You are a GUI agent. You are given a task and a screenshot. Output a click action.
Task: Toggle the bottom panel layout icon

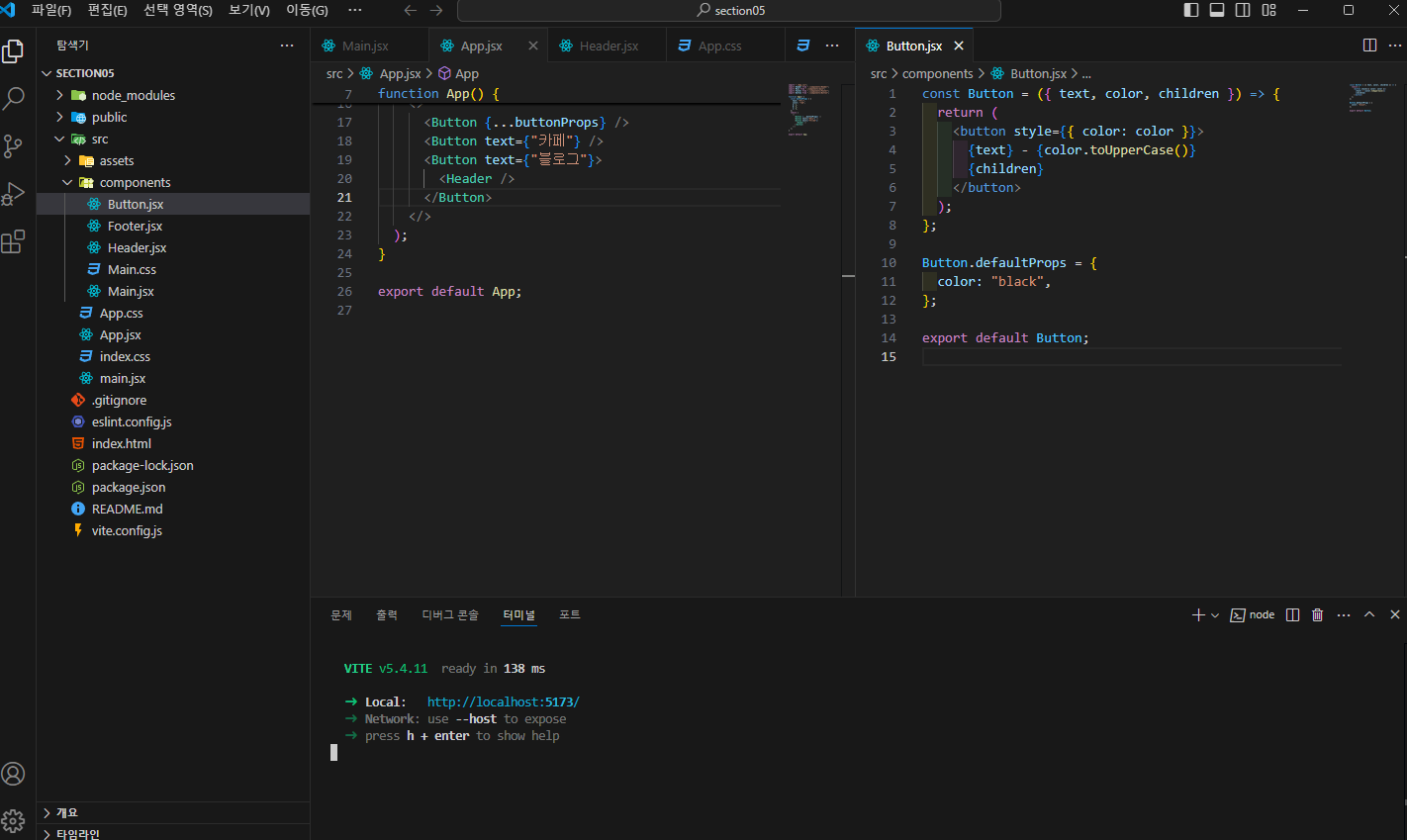coord(1217,10)
